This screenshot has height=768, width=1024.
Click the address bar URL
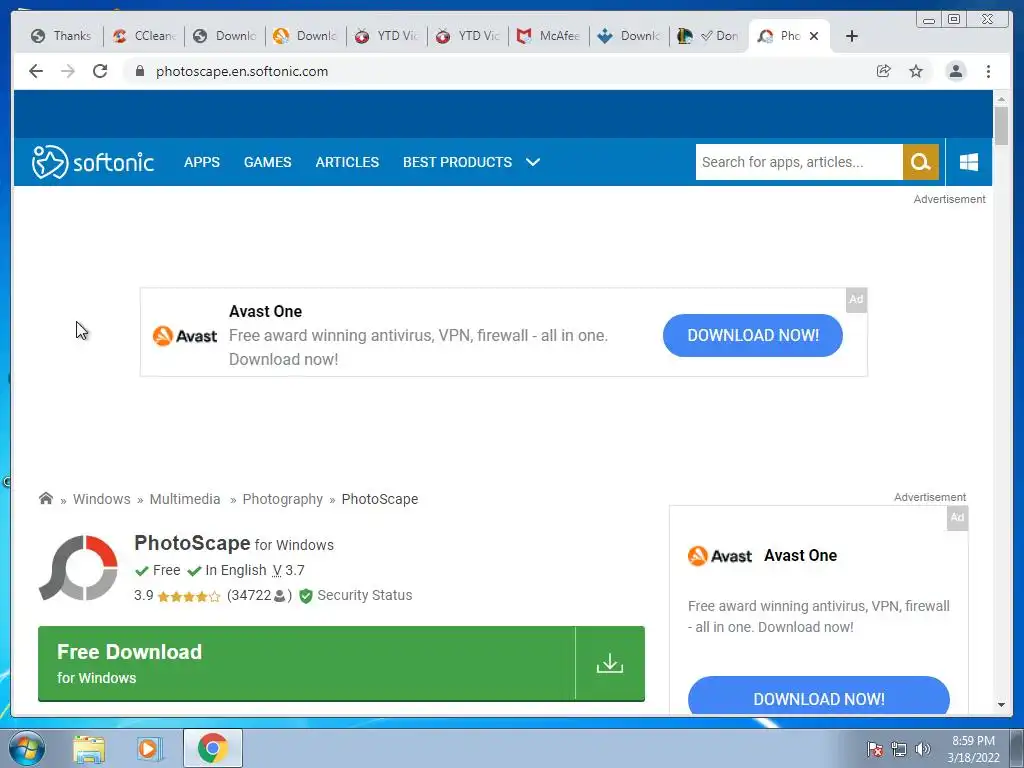242,71
